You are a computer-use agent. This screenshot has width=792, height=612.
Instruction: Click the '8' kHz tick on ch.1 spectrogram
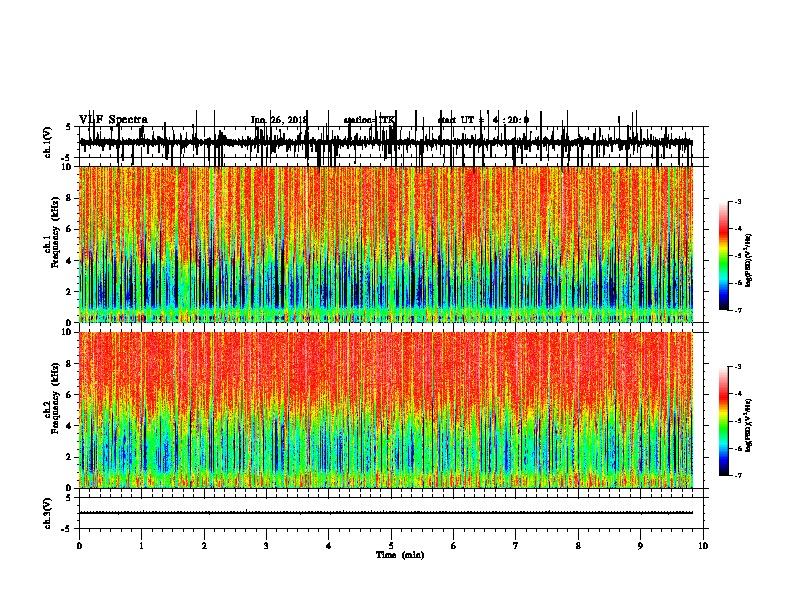pos(70,198)
